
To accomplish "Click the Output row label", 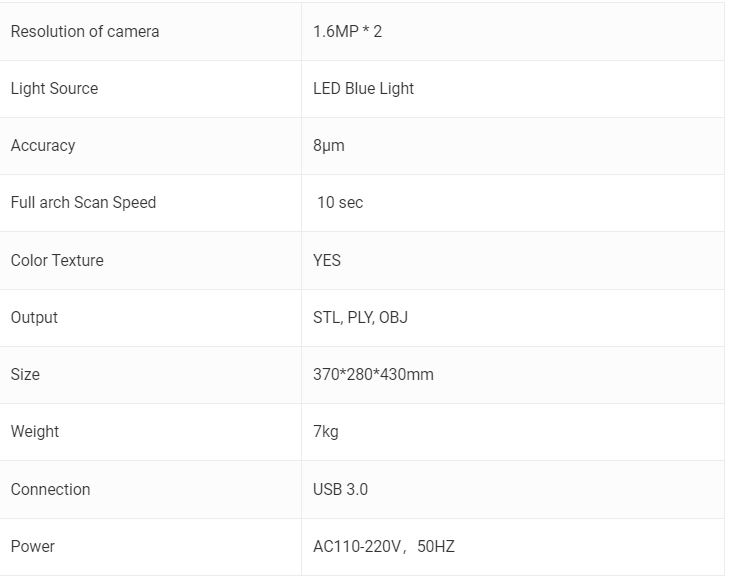I will [34, 317].
